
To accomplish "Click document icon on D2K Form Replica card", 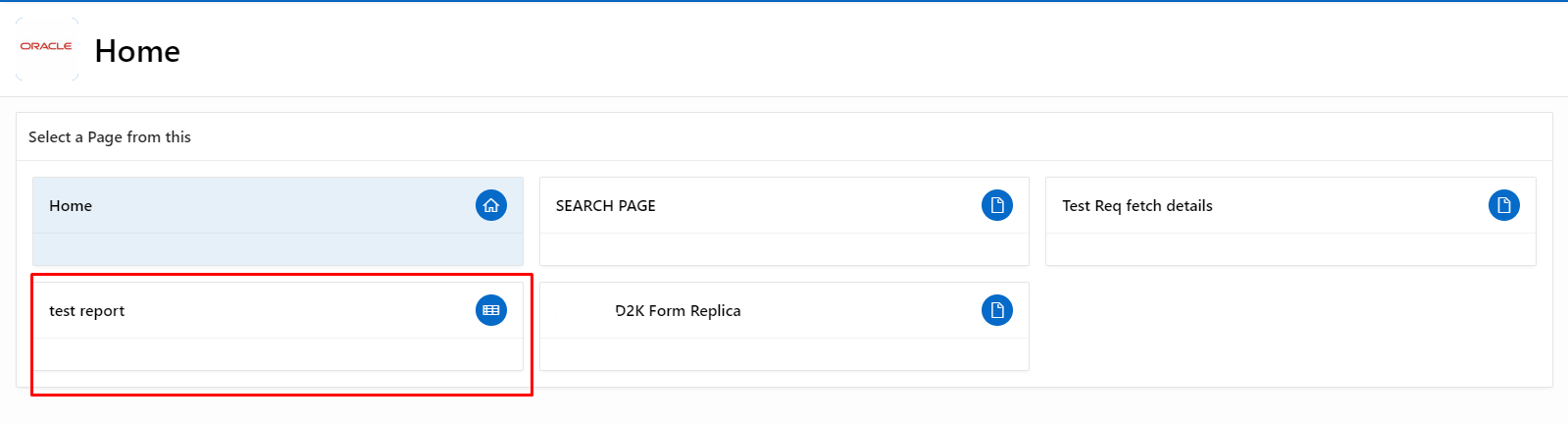I will pos(997,310).
